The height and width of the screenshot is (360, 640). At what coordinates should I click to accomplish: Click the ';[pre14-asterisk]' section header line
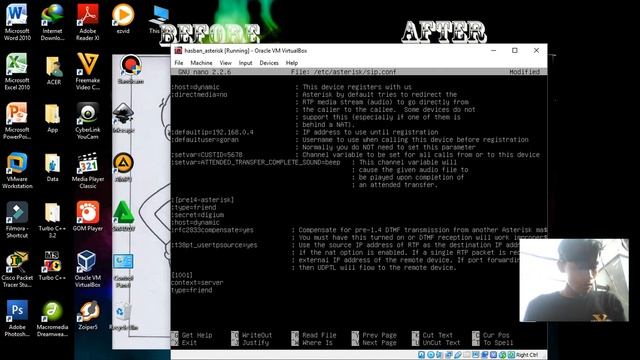click(x=203, y=200)
